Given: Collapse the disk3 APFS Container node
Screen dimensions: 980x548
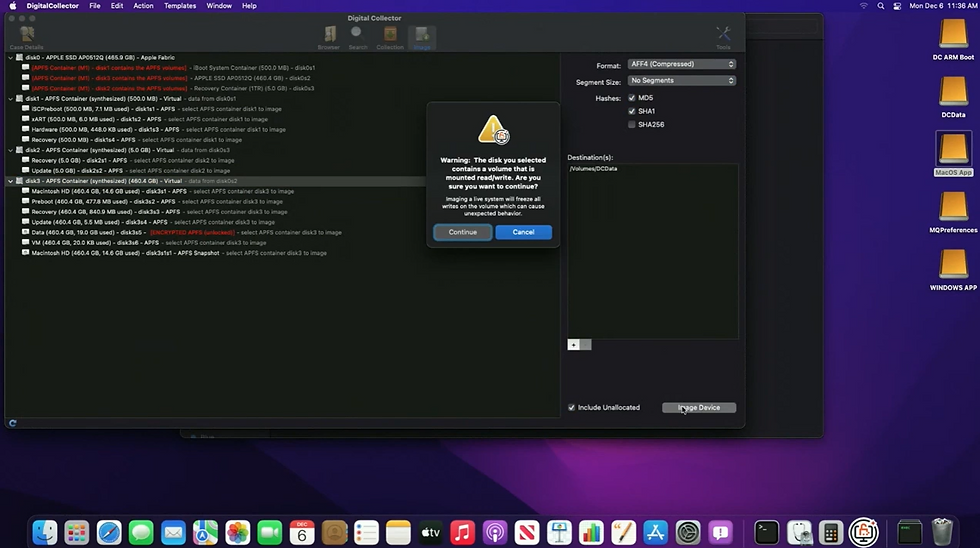Looking at the screenshot, I should (11, 181).
